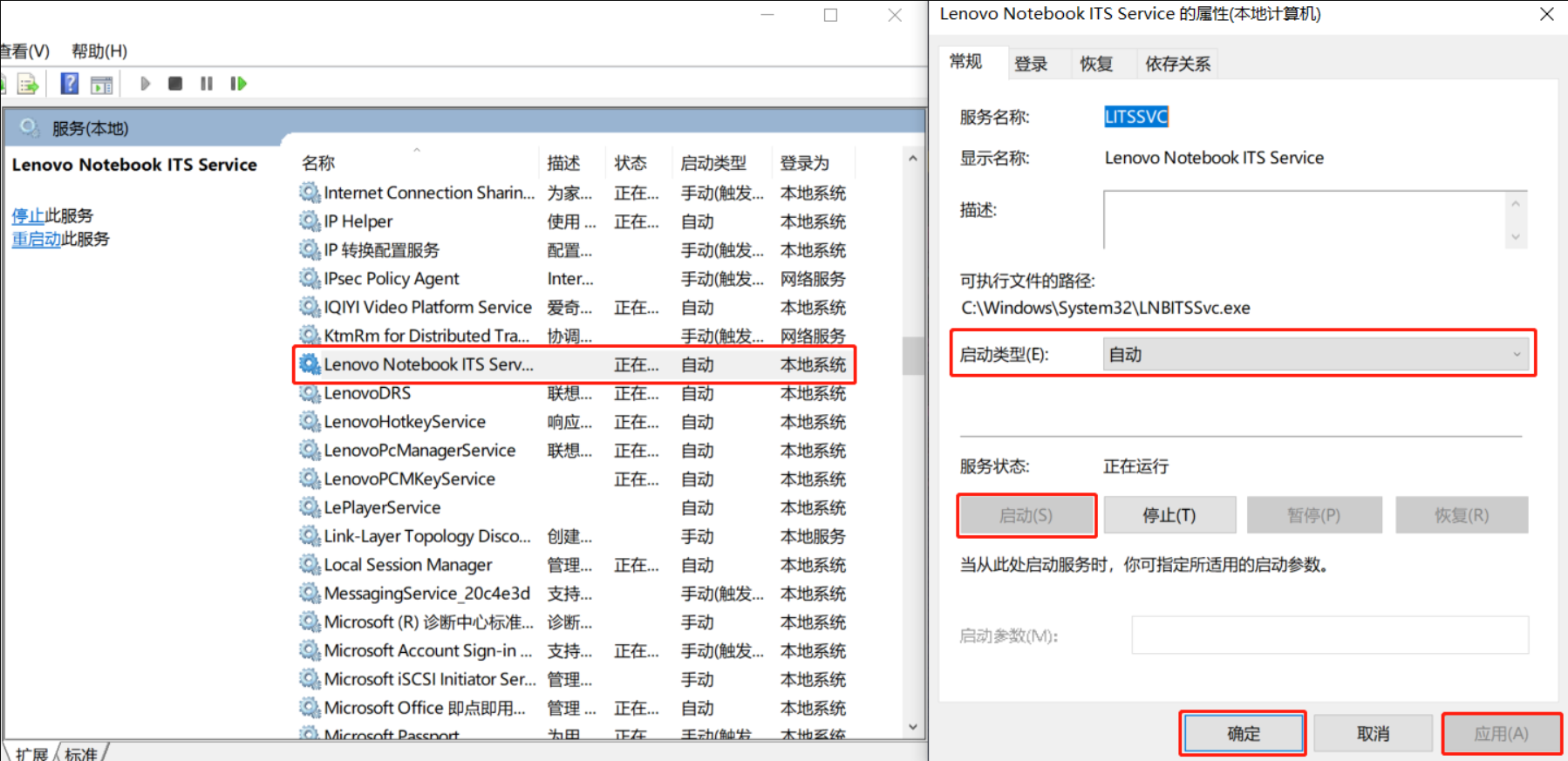
Task: Select the Microsoft (R) 诊断中心标准 service row
Action: pos(575,622)
